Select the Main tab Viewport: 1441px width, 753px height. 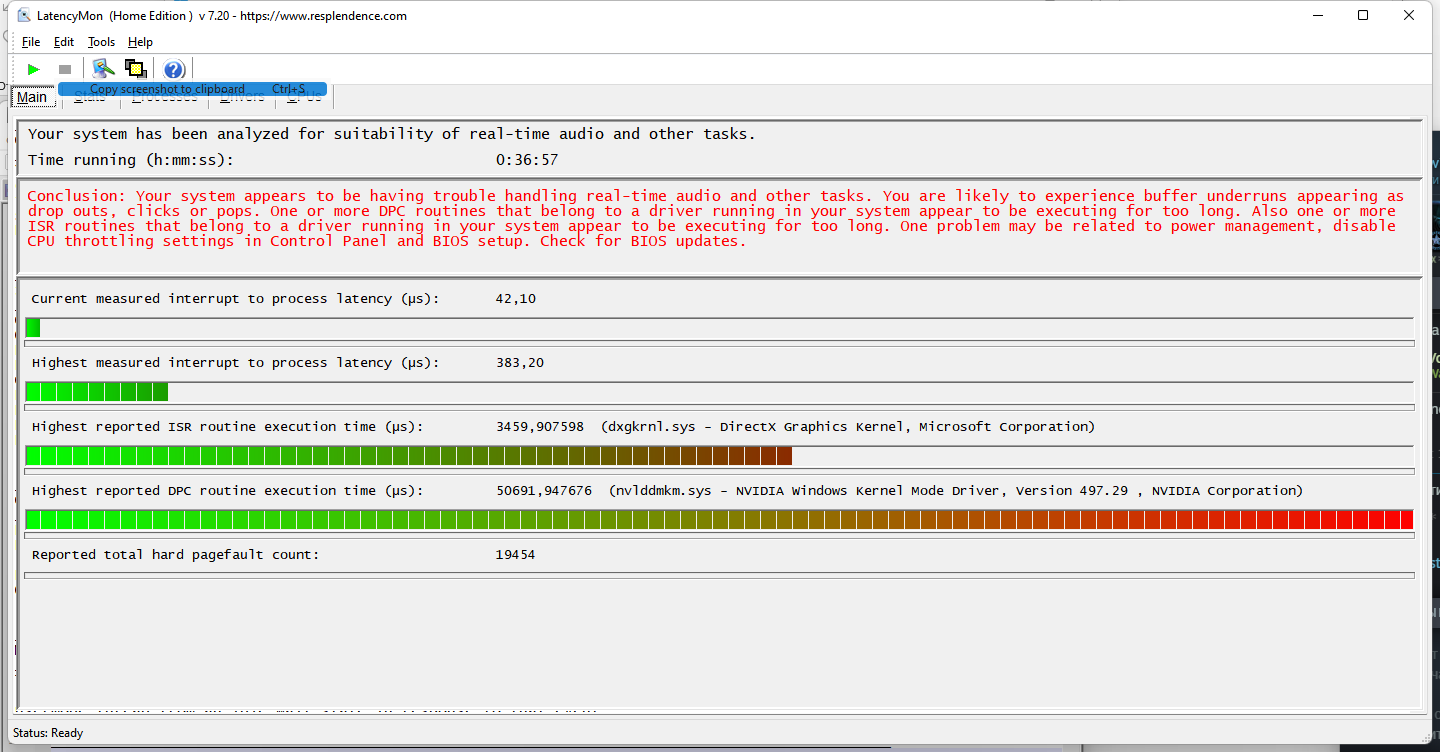tap(31, 98)
